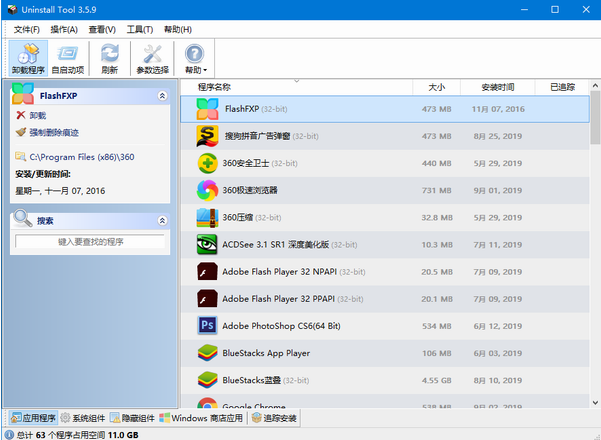The height and width of the screenshot is (440, 601).
Task: Click 强制删除痕迹 force removal link
Action: (x=54, y=132)
